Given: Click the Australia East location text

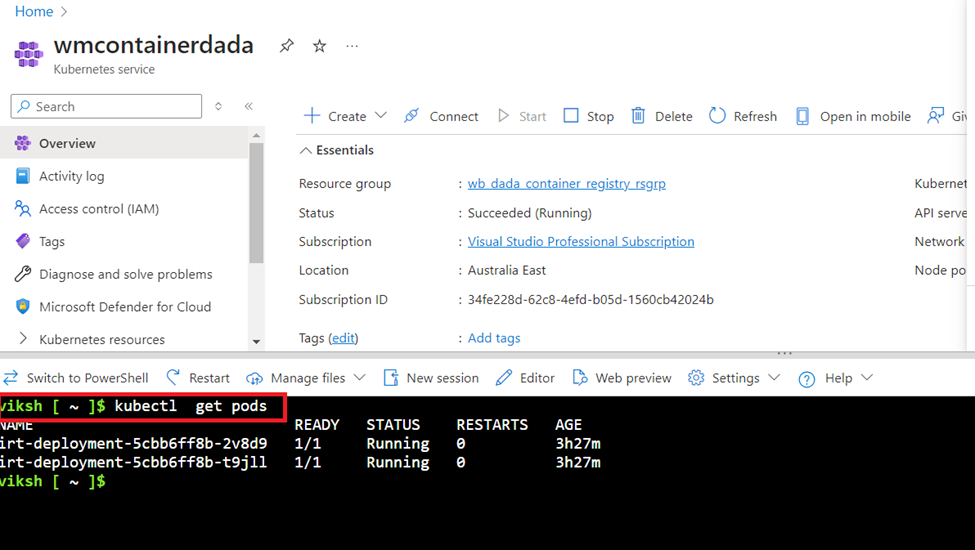Looking at the screenshot, I should (x=507, y=270).
